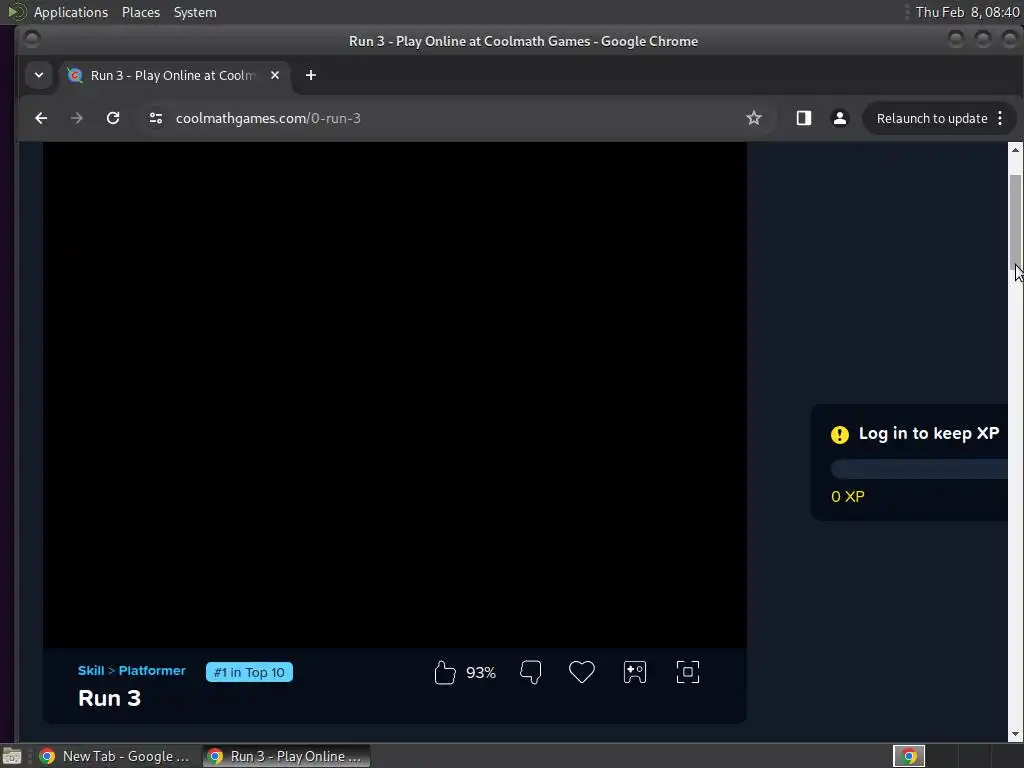Open the Places menu
Screen dimensions: 1024x768
141,12
